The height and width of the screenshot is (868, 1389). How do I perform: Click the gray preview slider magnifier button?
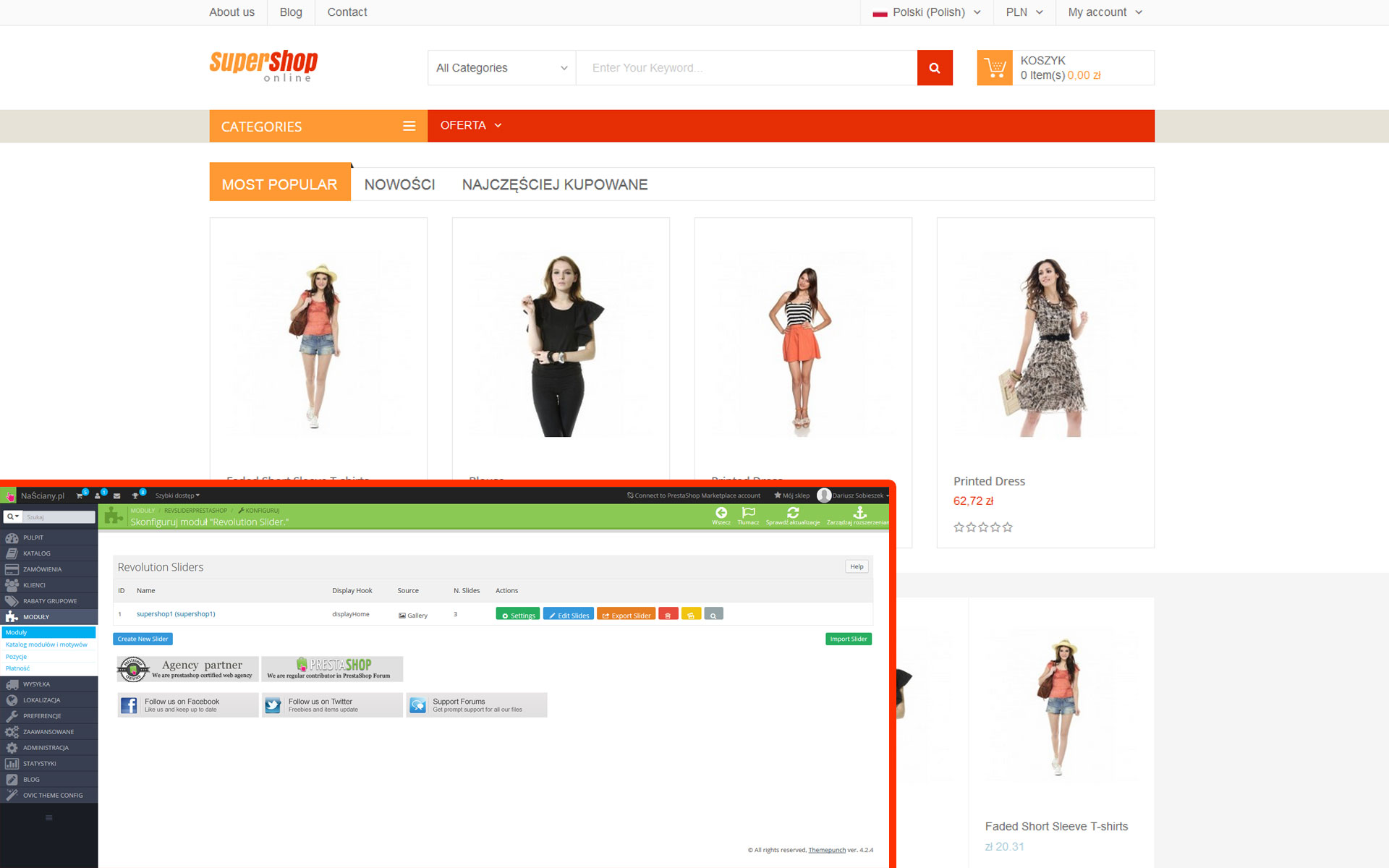[713, 614]
